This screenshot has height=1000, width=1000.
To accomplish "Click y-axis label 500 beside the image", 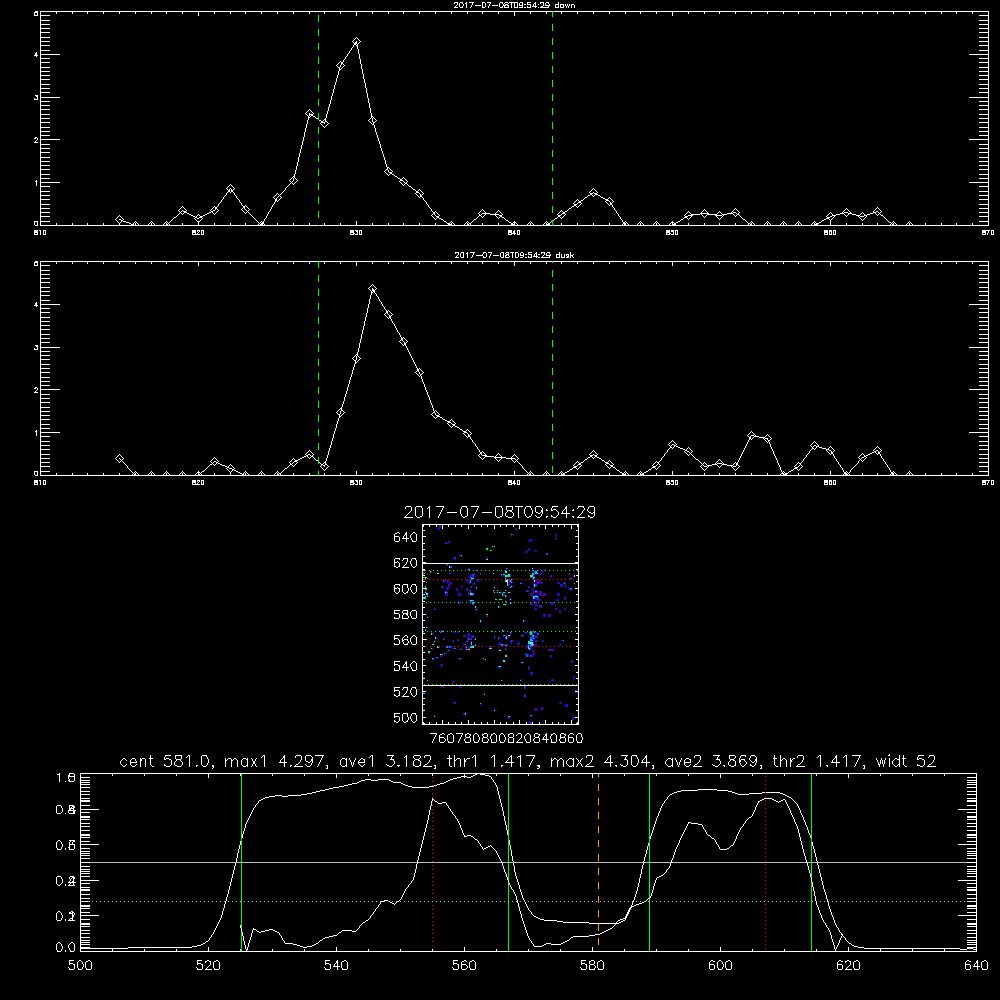I will tap(406, 717).
